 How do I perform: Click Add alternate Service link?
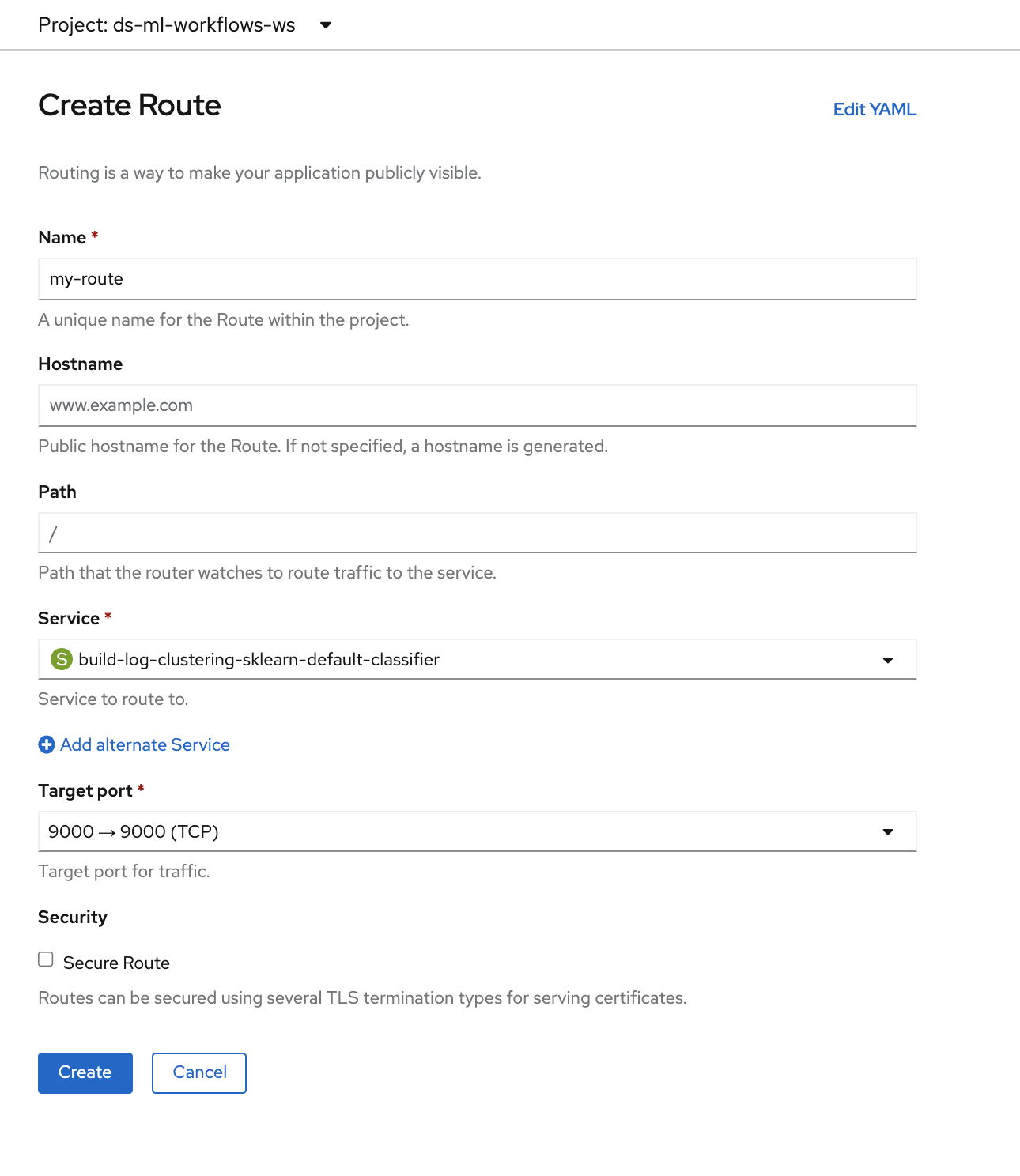[x=145, y=744]
